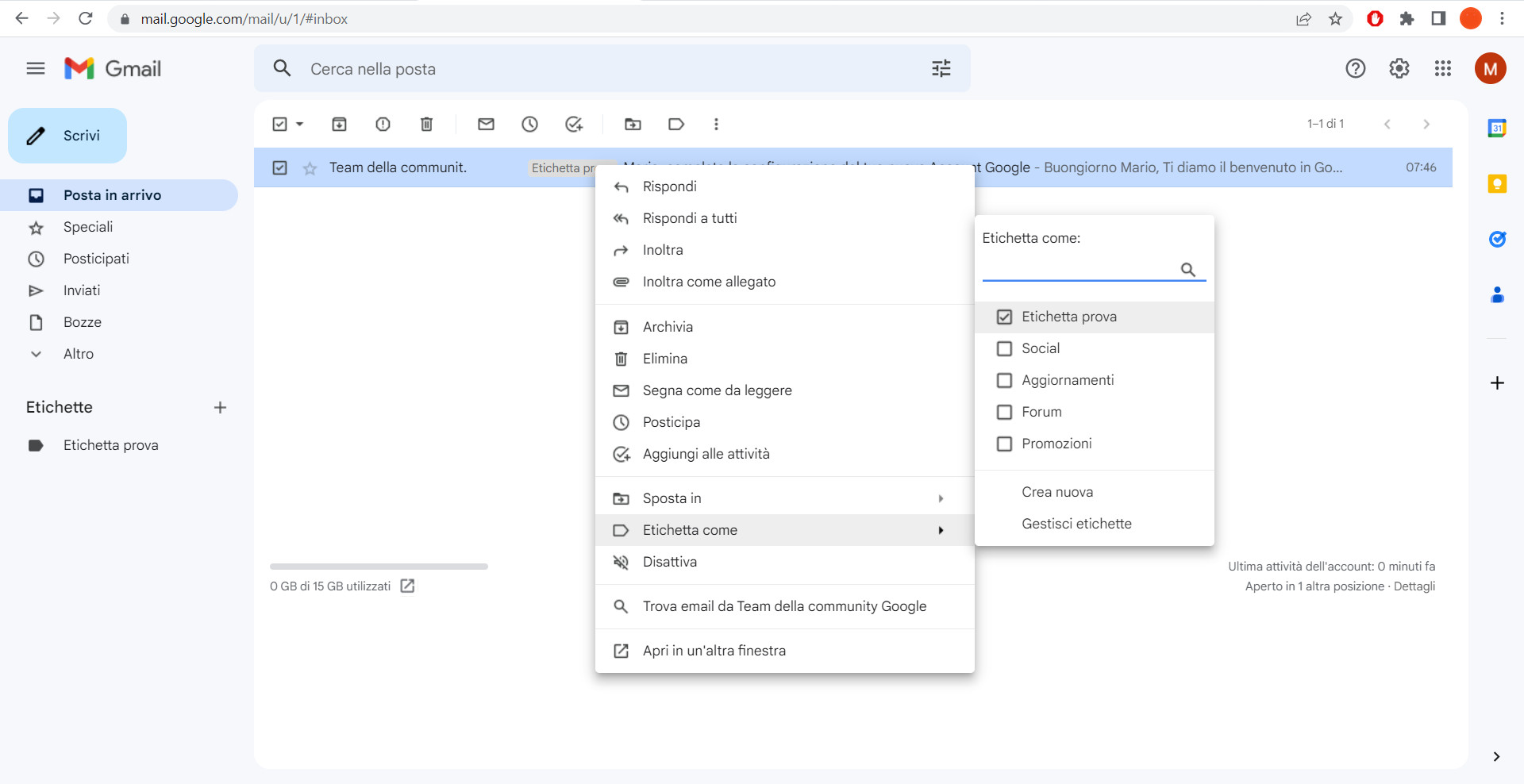Uncheck the Etichetta prova label checkbox

[1004, 316]
